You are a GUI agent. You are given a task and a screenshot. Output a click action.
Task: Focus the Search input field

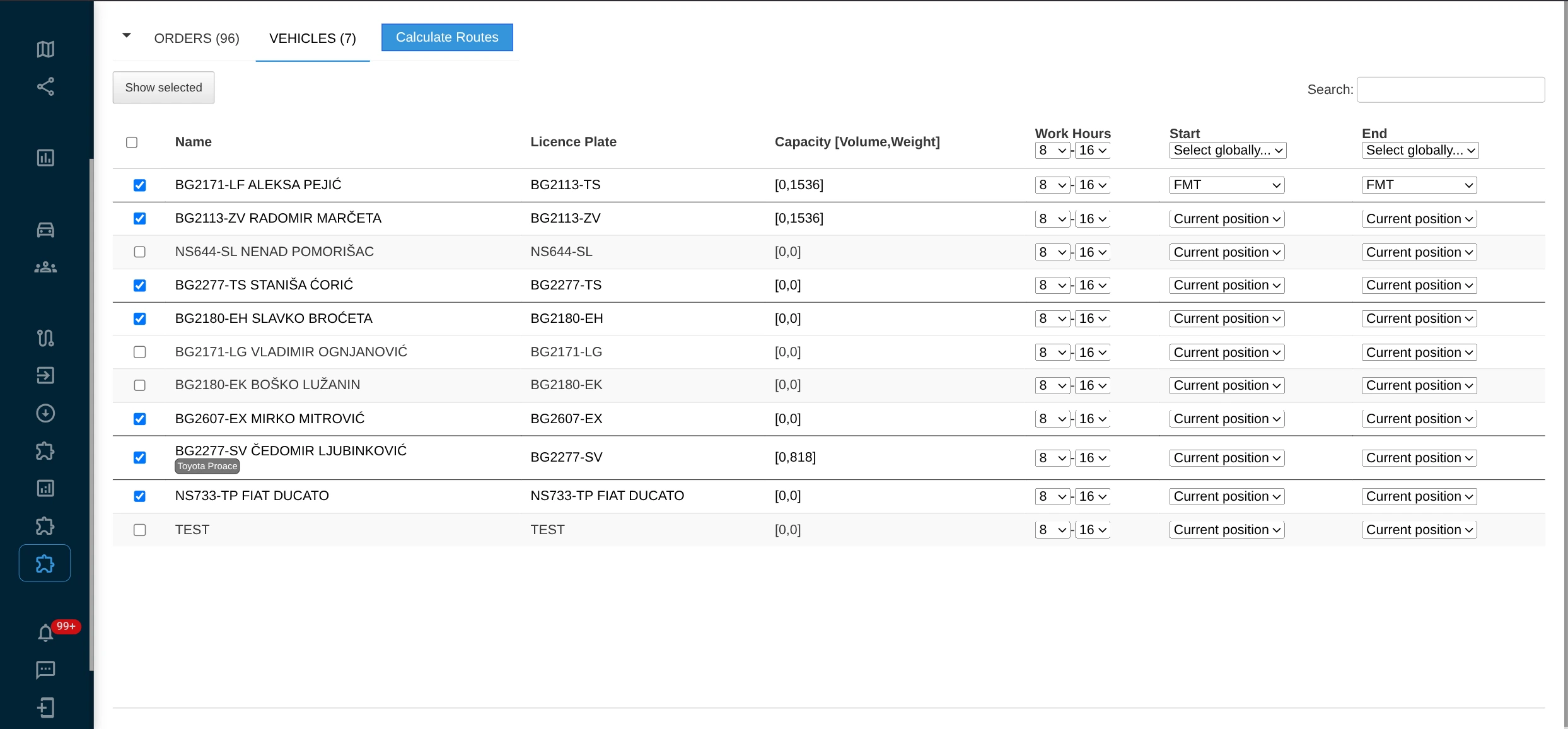coord(1451,90)
